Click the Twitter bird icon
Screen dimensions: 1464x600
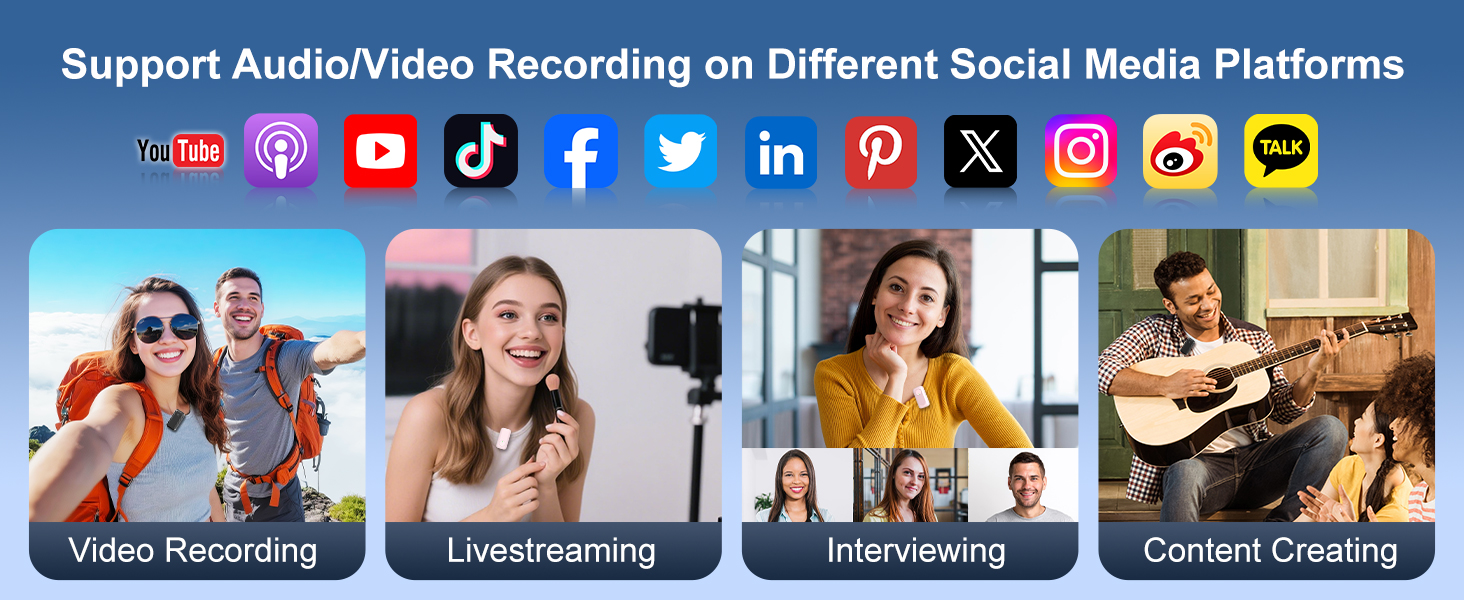[x=680, y=151]
